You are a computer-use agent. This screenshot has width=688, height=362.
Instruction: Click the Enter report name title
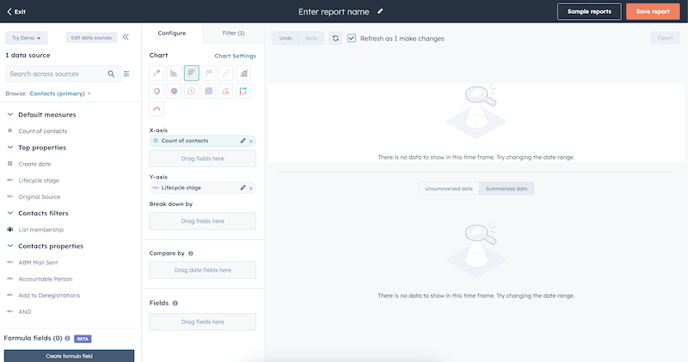[x=333, y=12]
